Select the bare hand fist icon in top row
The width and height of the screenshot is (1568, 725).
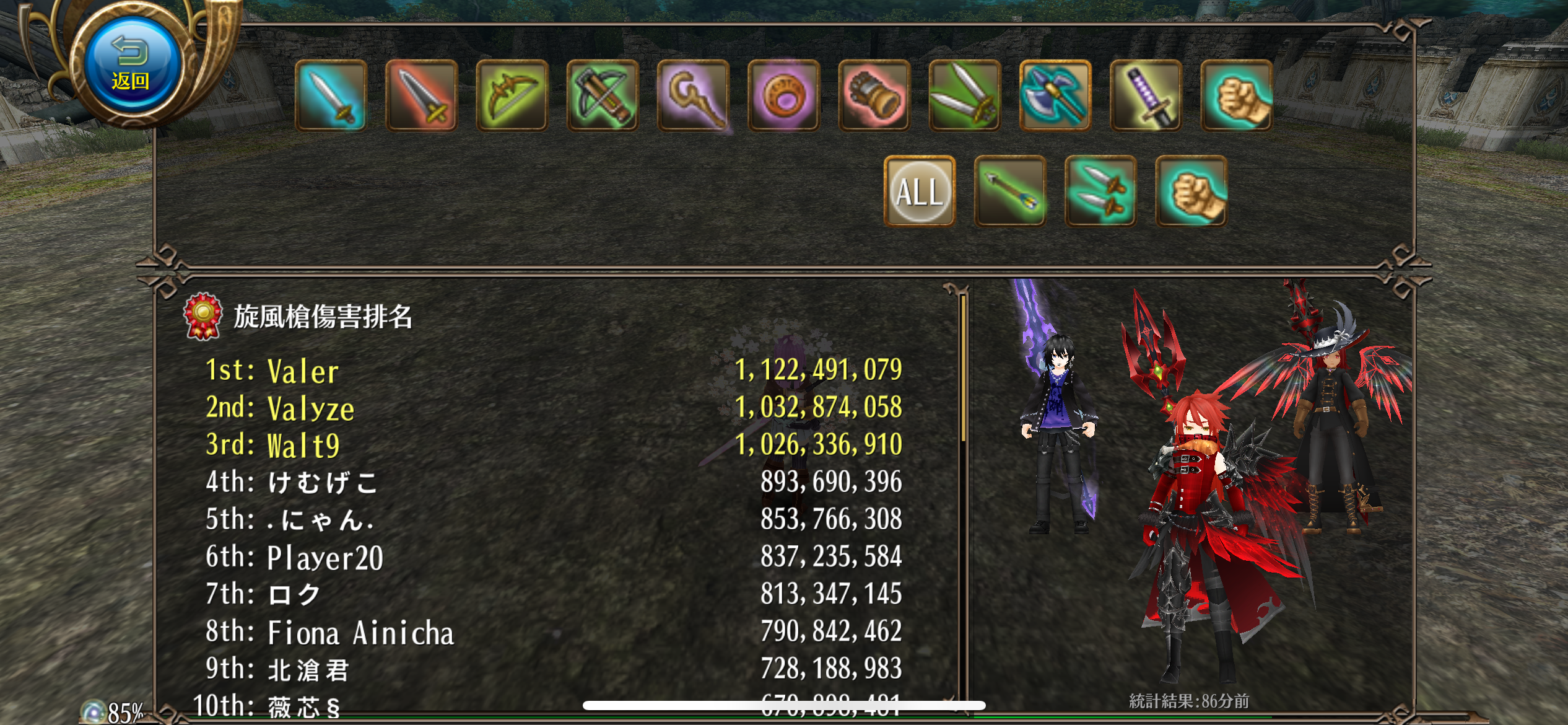pyautogui.click(x=1237, y=95)
